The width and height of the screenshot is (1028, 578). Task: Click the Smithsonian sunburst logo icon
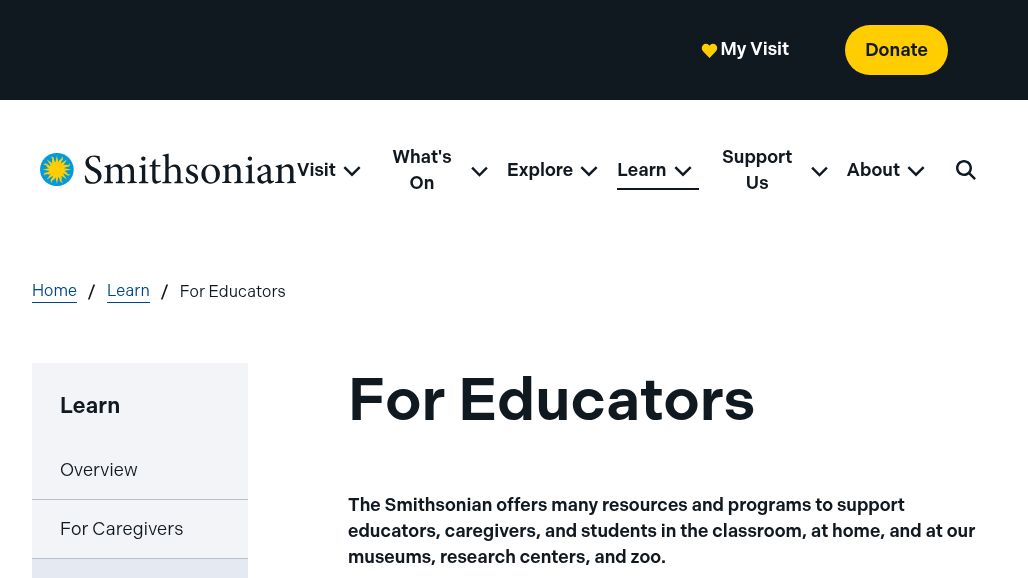point(57,170)
